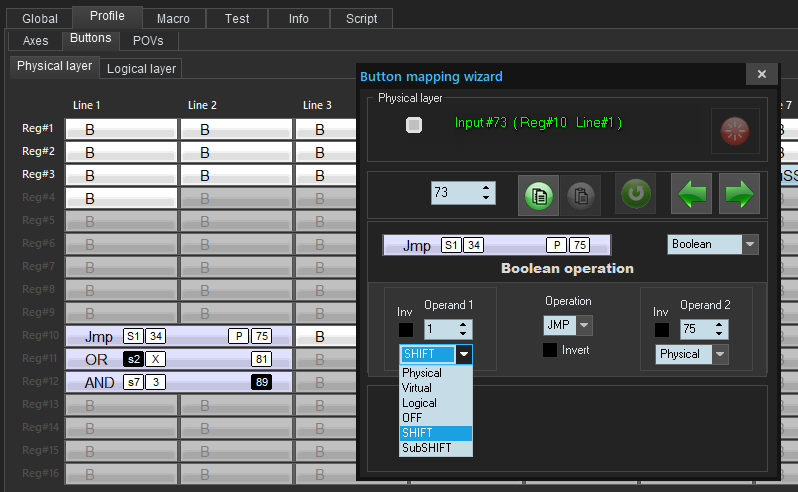Choose SubSHIFT in the open dropdown list

(x=436, y=448)
